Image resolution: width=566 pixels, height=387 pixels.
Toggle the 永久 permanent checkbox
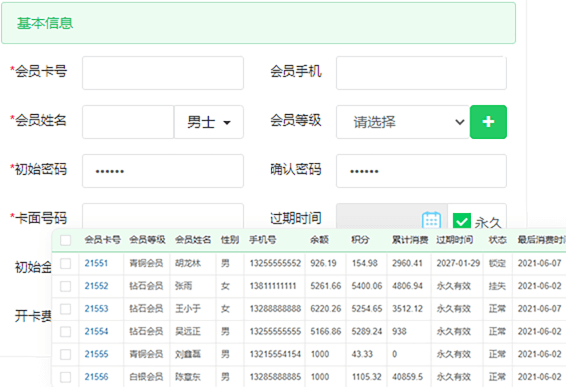point(462,221)
